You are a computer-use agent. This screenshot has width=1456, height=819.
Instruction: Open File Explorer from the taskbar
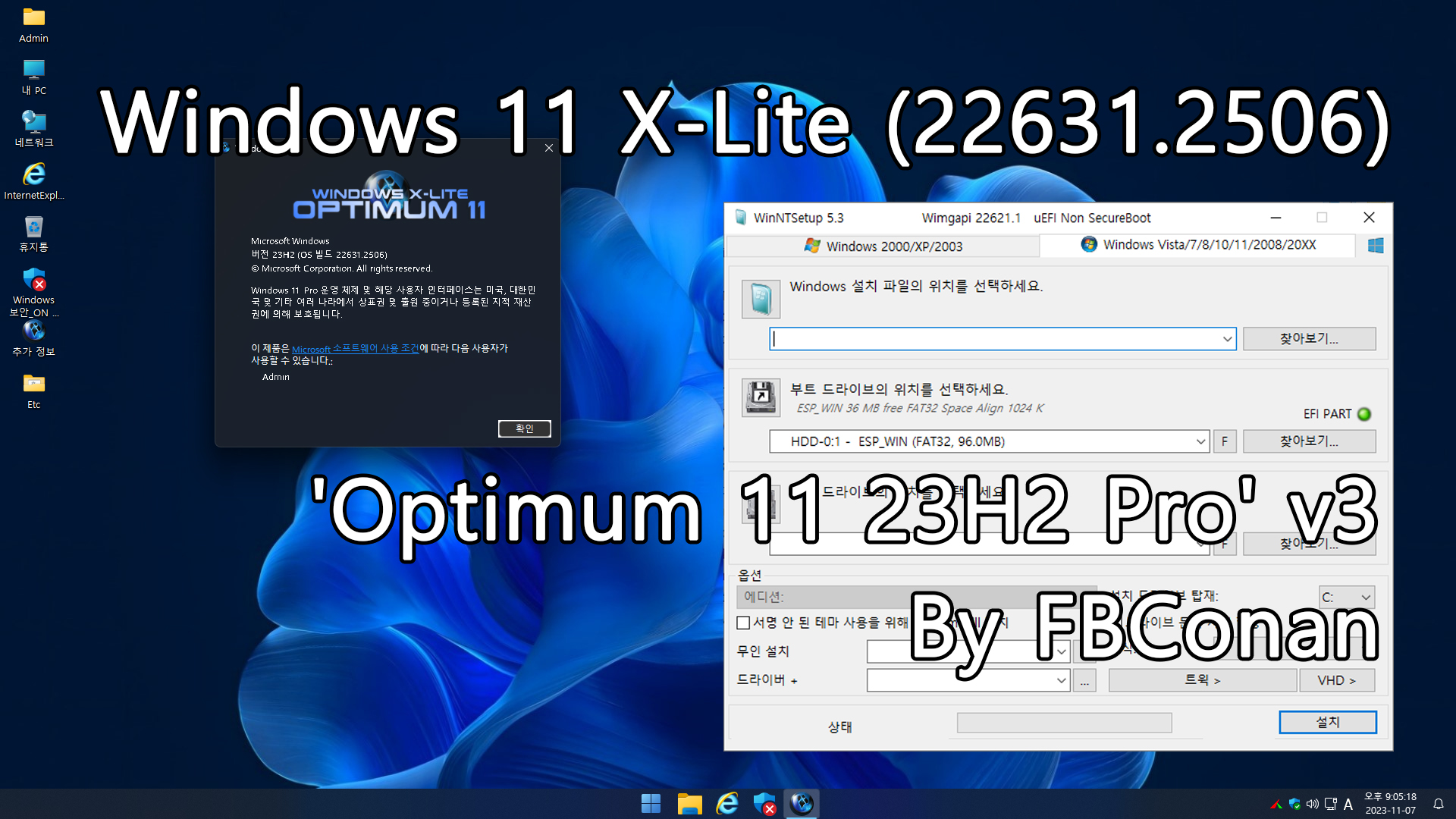click(689, 803)
